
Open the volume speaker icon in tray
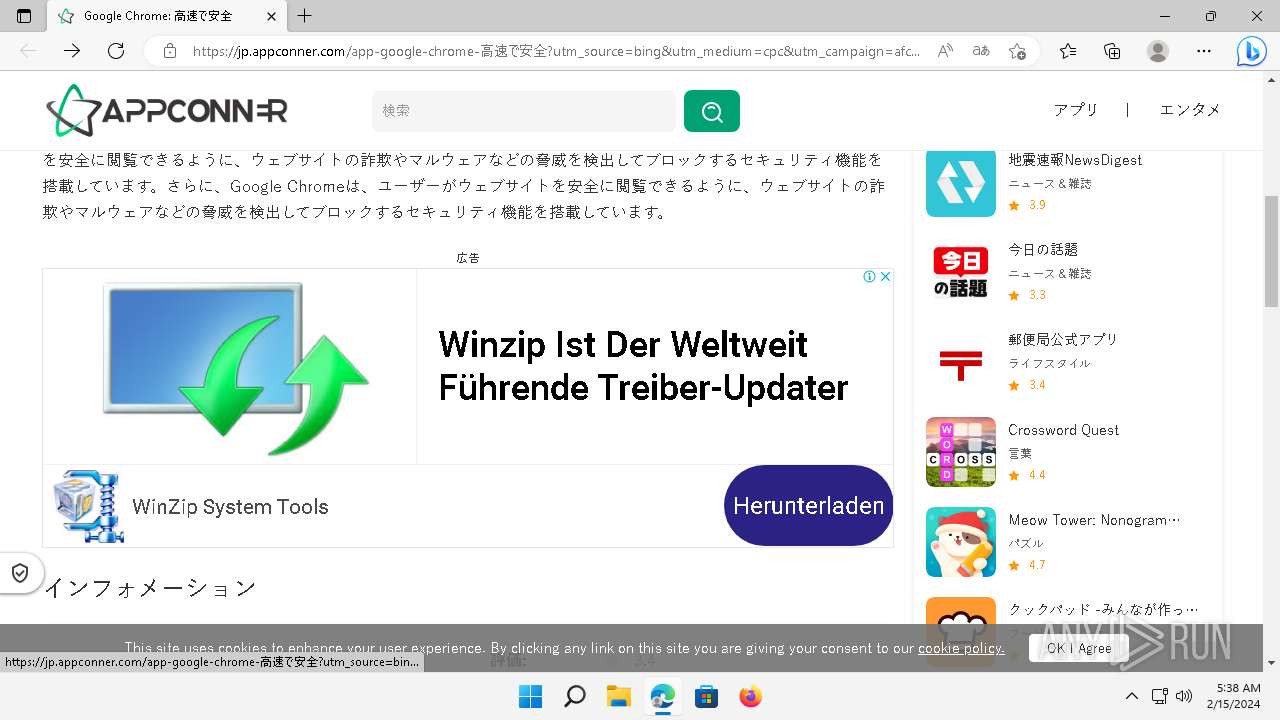click(x=1185, y=696)
